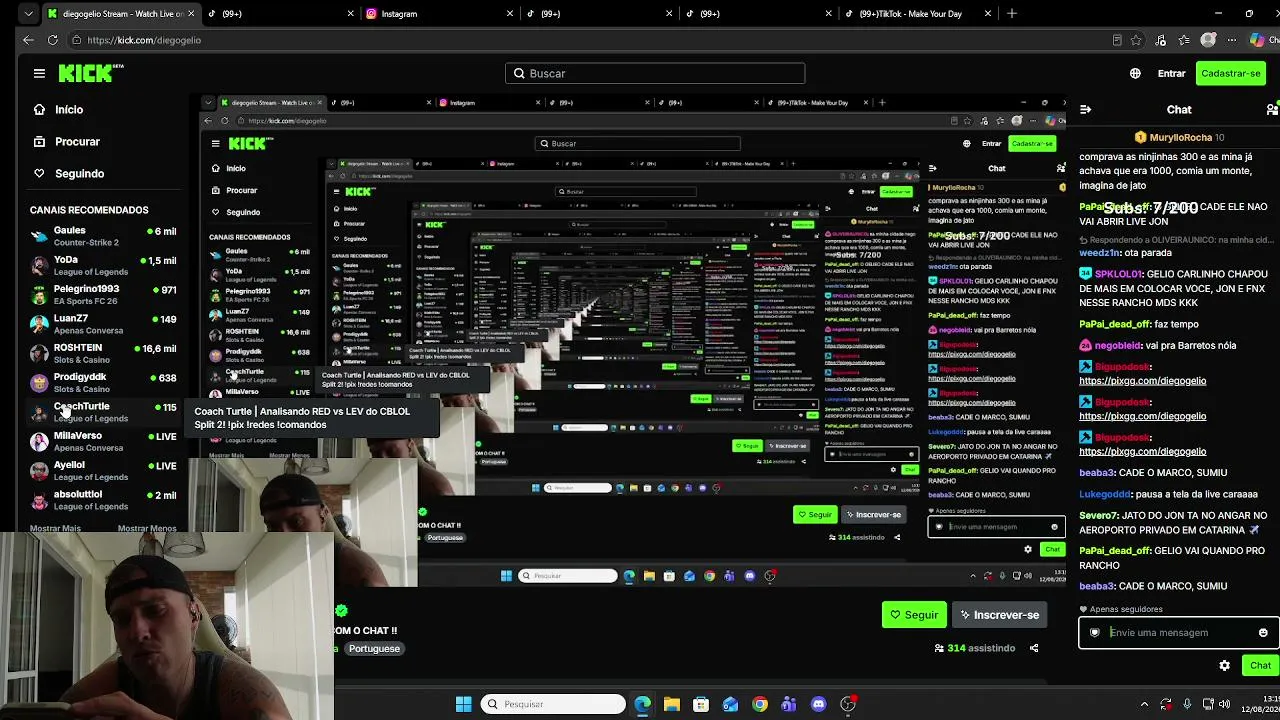This screenshot has width=1280, height=720.
Task: Toggle the reader view icon in address bar
Action: 1117,40
